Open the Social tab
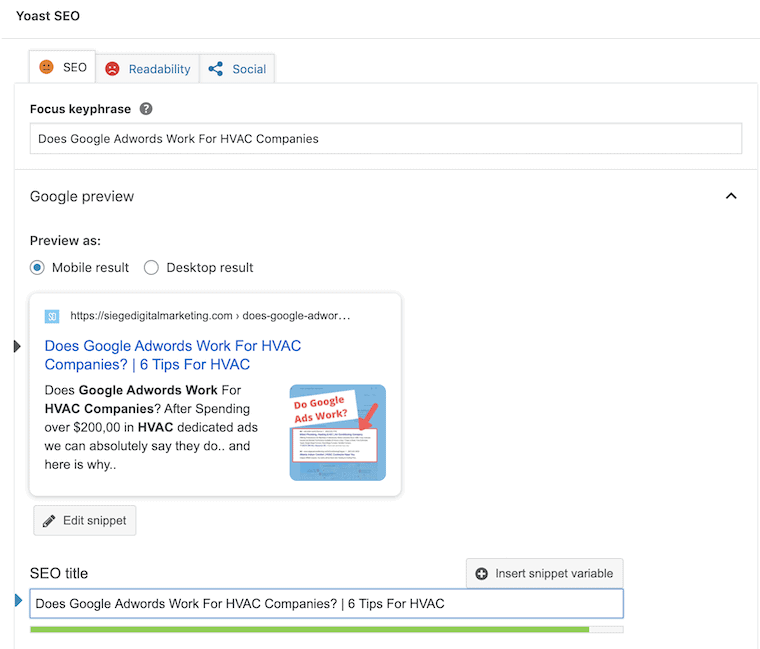The width and height of the screenshot is (760, 649). [x=237, y=69]
